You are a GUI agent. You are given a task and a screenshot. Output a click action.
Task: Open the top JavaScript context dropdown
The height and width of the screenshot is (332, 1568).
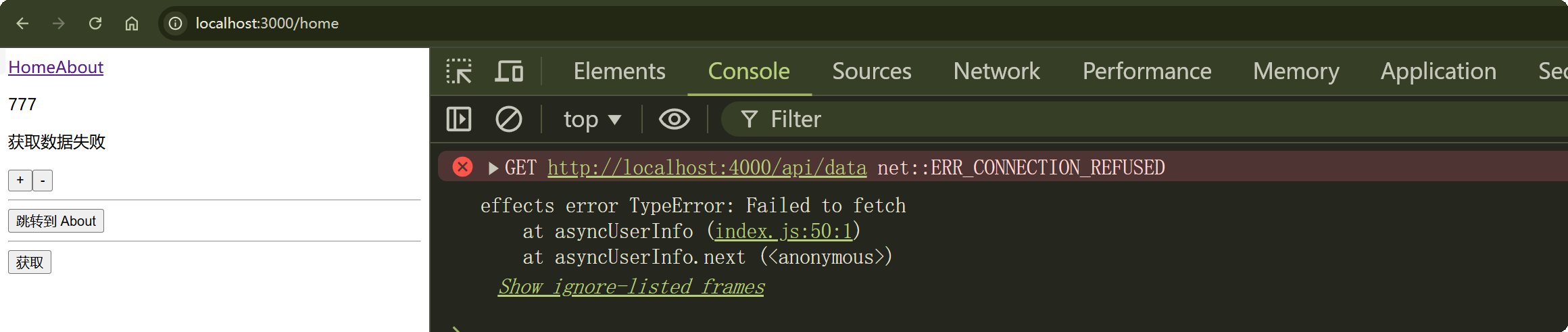click(x=591, y=120)
